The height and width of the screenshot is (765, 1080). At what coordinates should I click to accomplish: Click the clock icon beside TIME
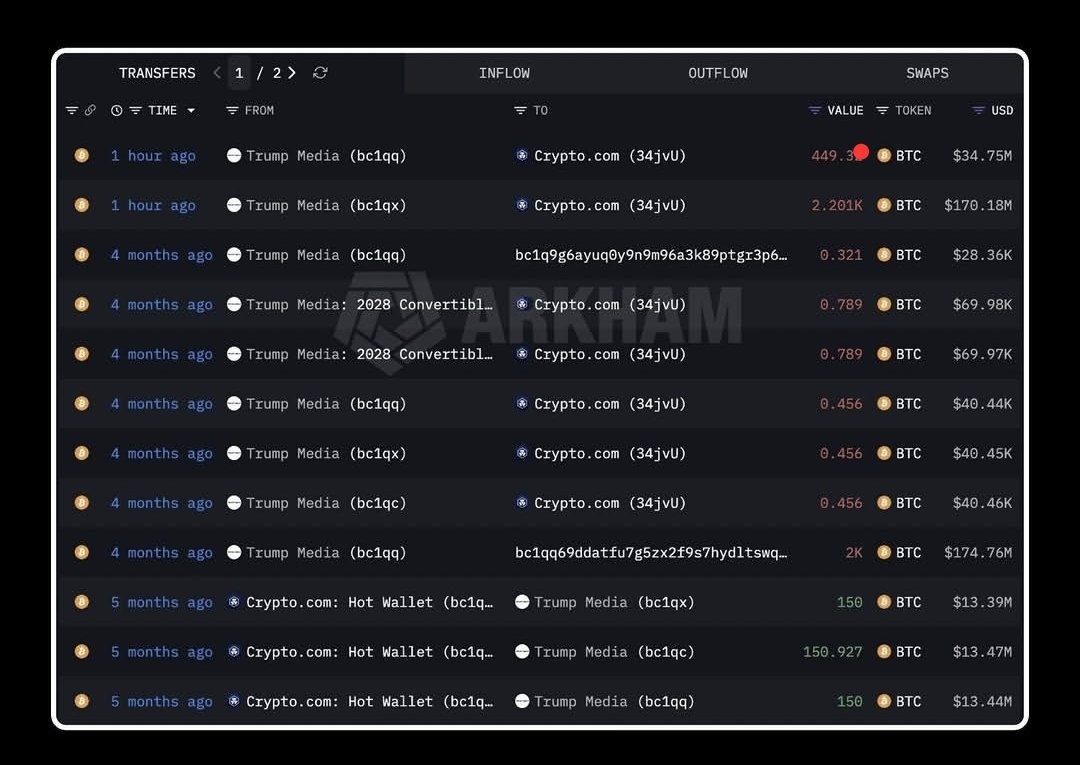(116, 110)
